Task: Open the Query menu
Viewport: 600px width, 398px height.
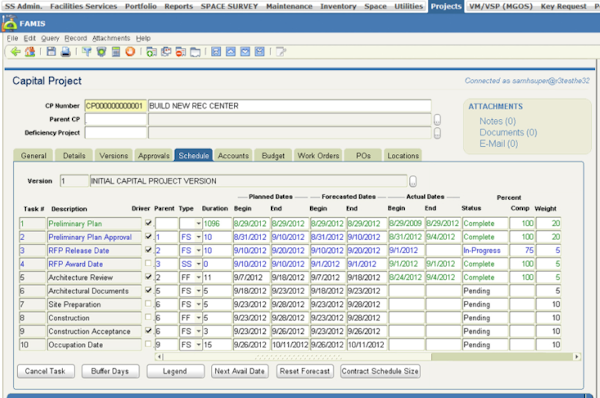Action: tap(50, 38)
